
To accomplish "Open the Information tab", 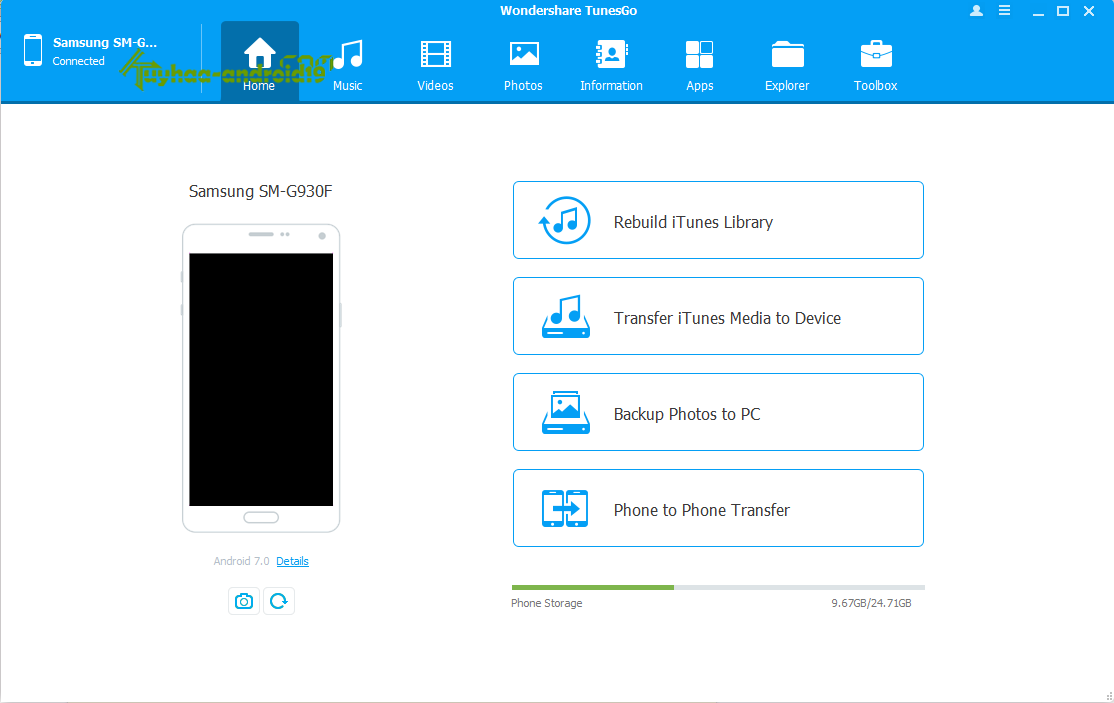I will click(611, 65).
